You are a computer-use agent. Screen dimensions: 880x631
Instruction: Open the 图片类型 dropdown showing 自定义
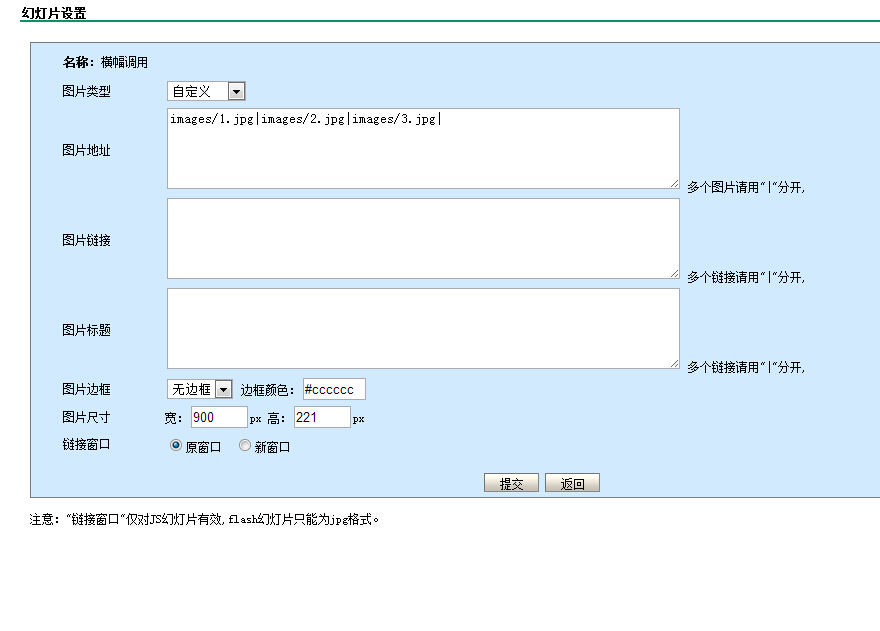[206, 92]
